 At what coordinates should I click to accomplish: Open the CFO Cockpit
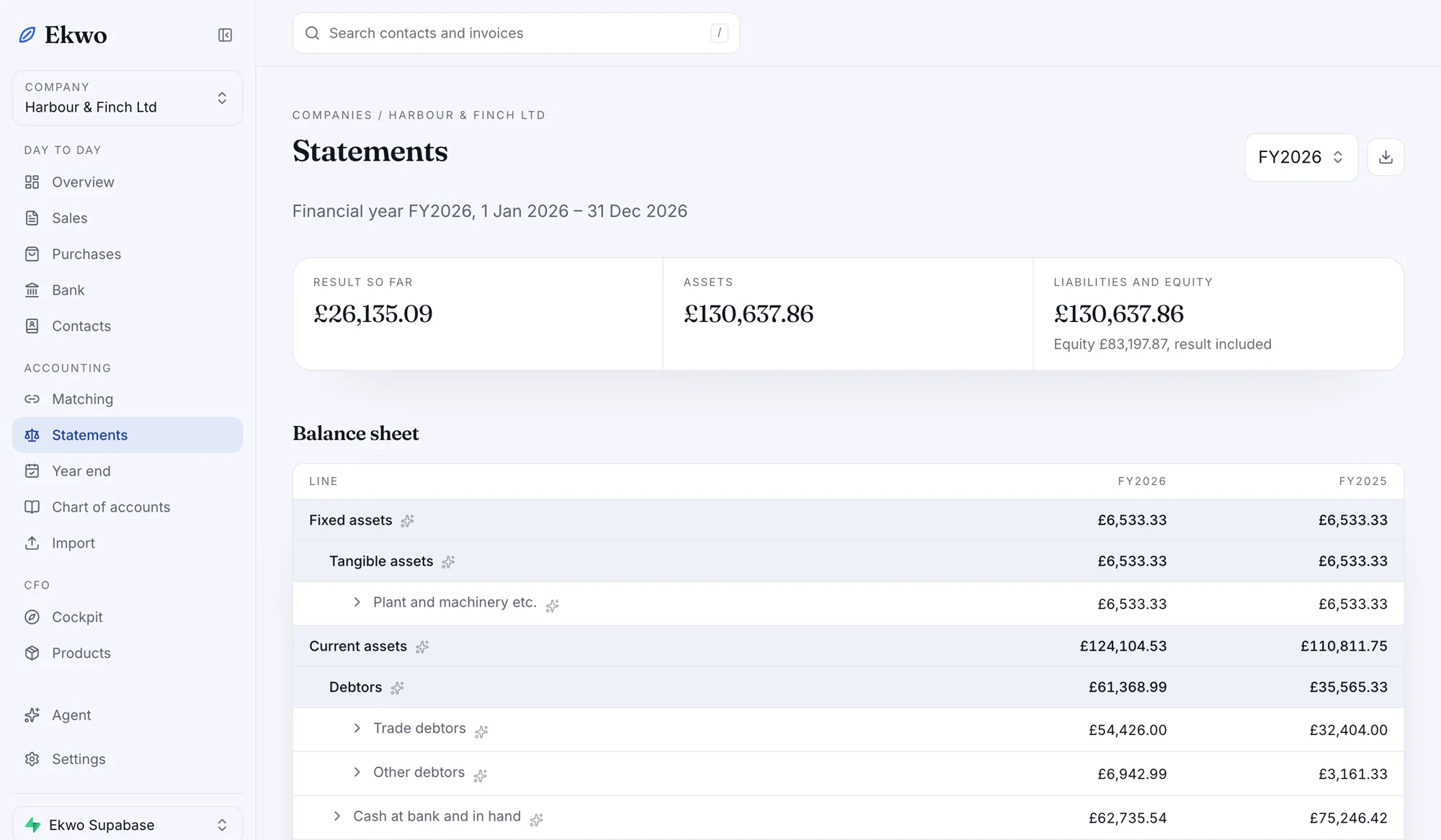tap(128, 617)
